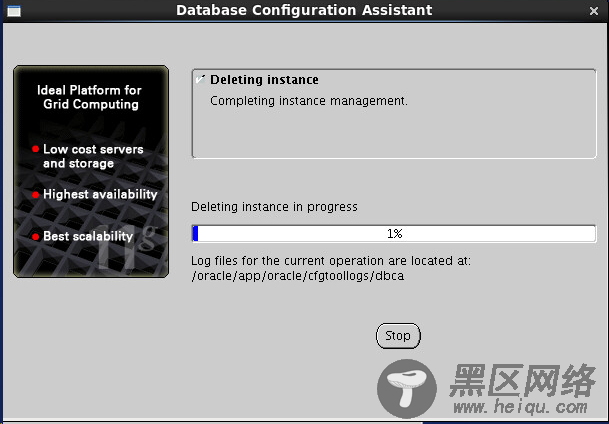Click "Ideal Platform for Grid Computing" heading
Viewport: 609px width, 424px height.
point(90,97)
